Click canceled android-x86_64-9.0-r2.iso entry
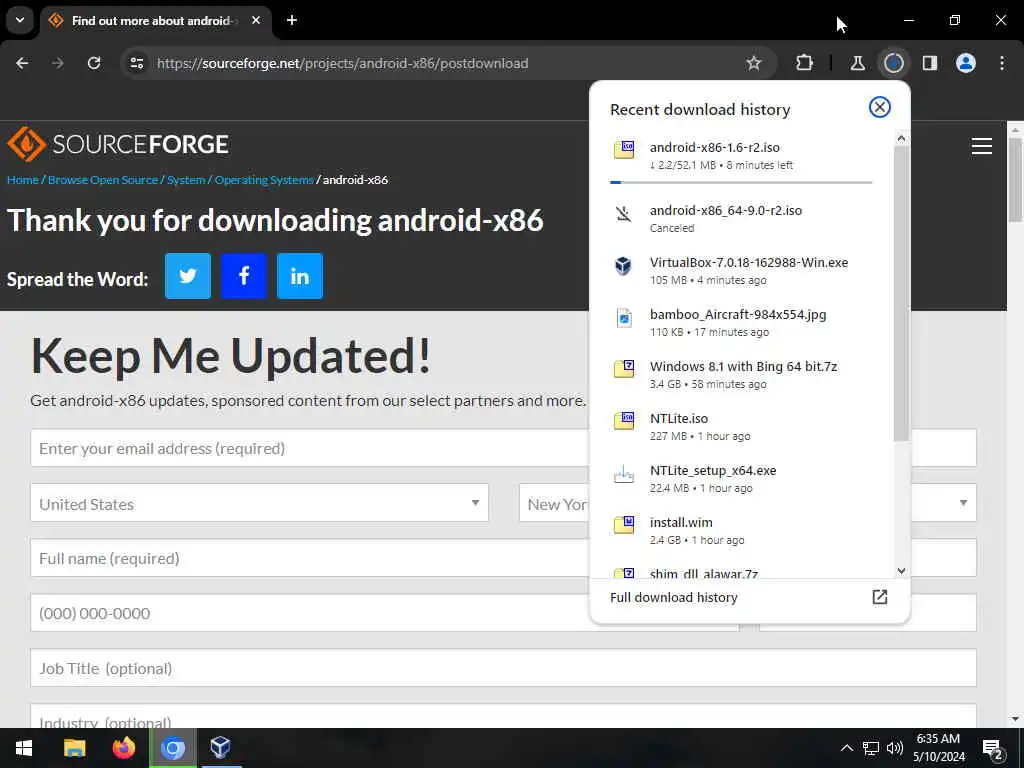The width and height of the screenshot is (1024, 768). [x=741, y=218]
